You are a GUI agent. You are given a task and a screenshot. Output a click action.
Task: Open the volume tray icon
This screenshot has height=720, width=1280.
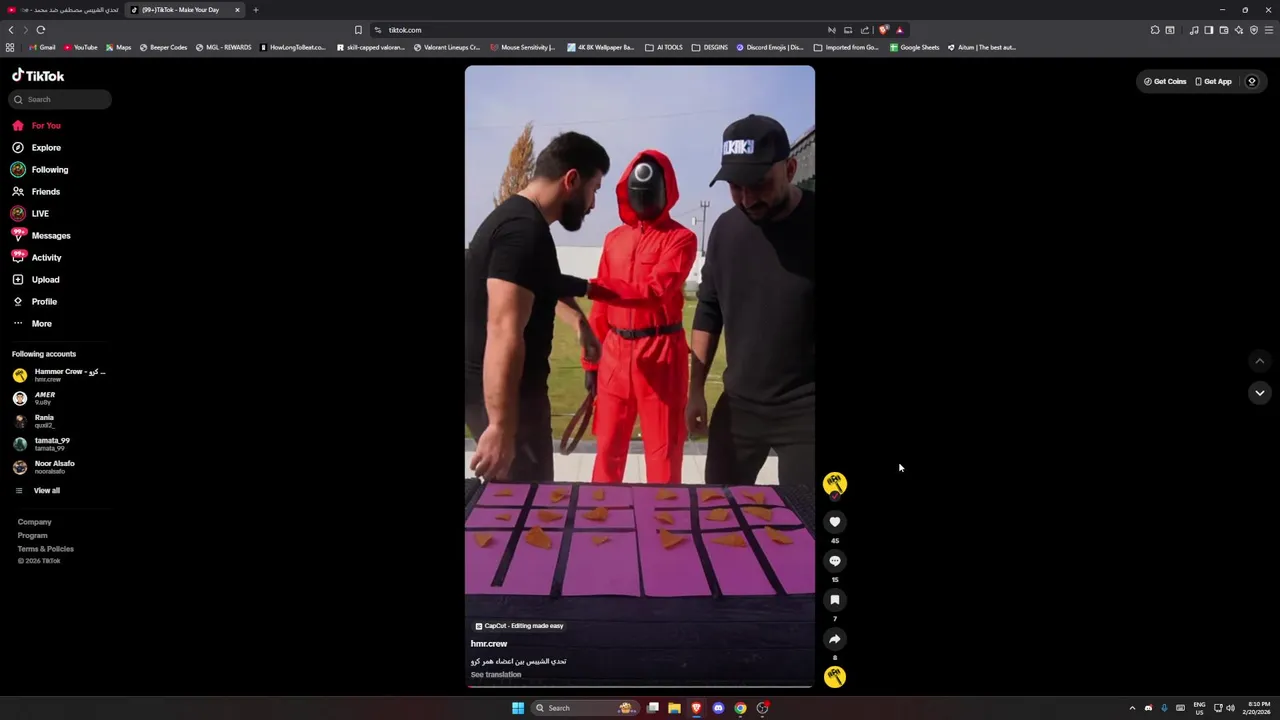click(x=1230, y=708)
